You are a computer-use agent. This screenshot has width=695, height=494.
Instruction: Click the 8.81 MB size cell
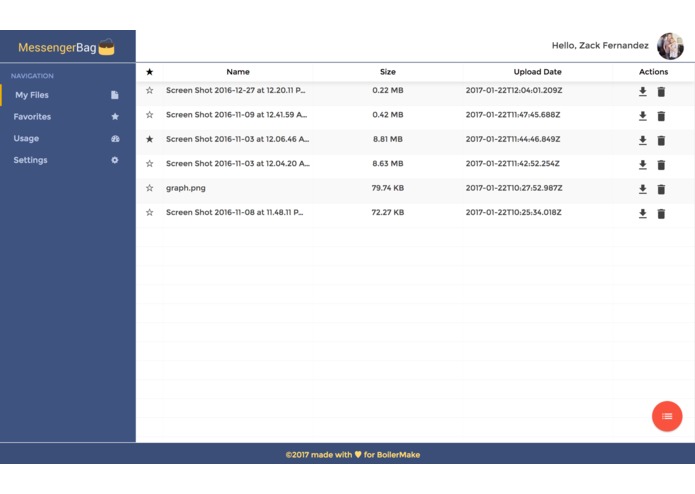[388, 139]
